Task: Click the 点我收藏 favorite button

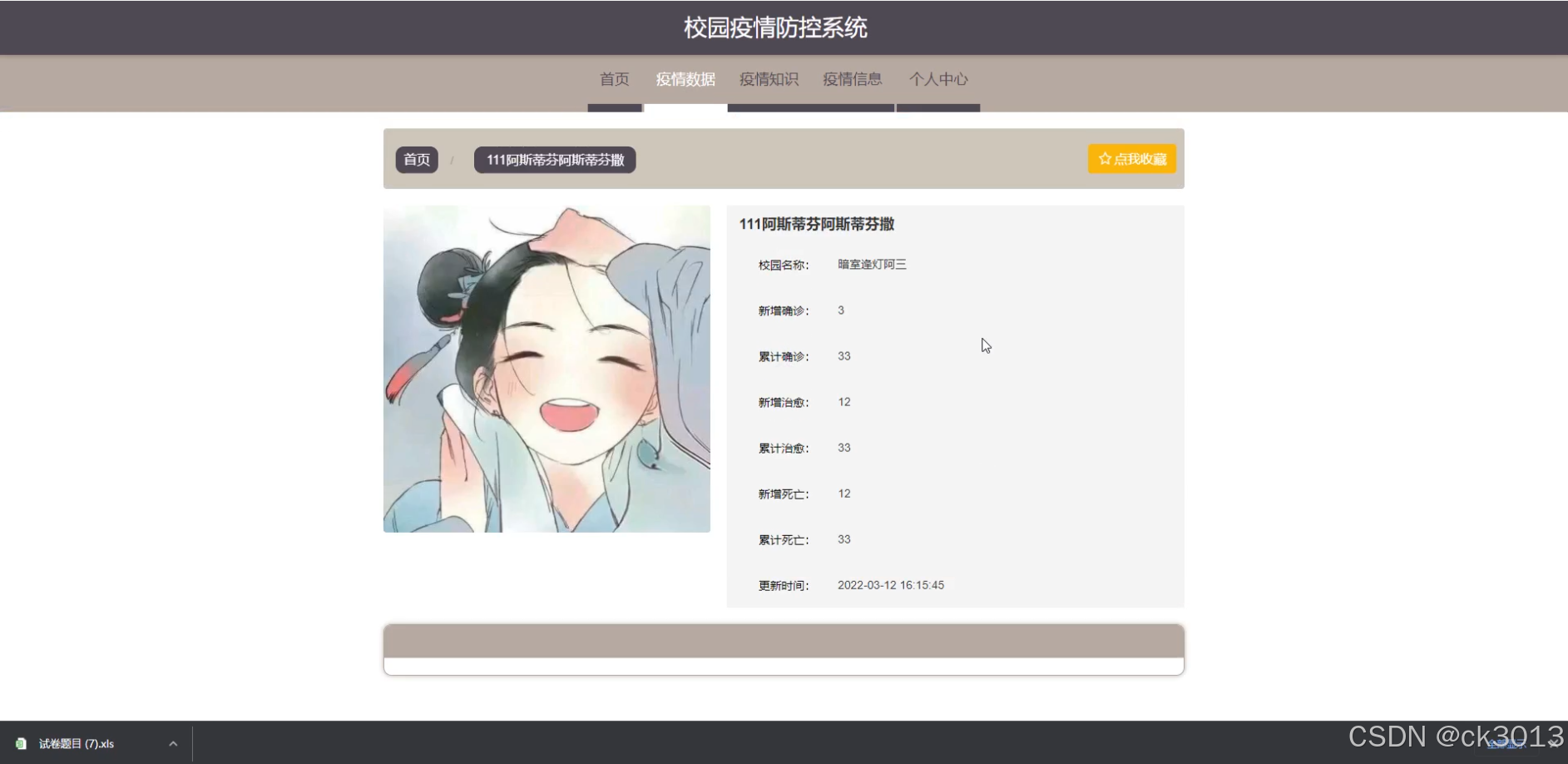Action: coord(1132,159)
